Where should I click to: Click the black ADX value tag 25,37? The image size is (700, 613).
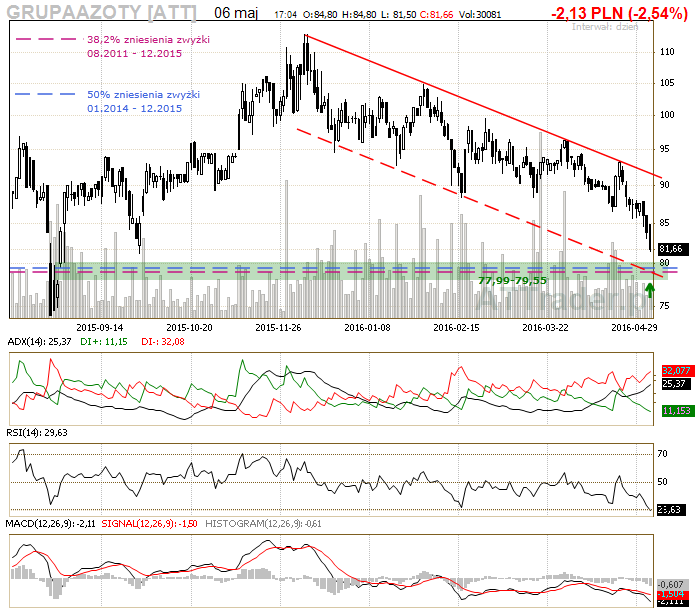[x=675, y=384]
